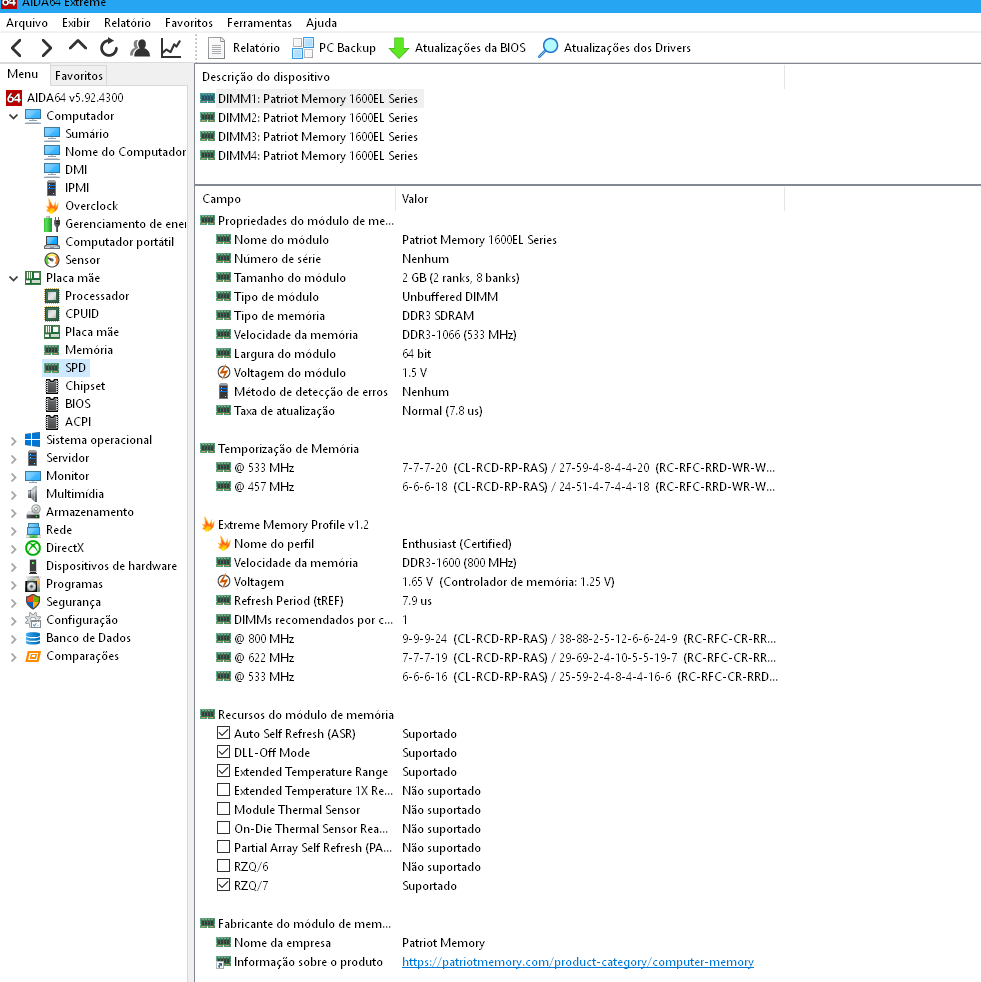Toggle Auto Self Refresh (ASR) checkbox

click(x=223, y=733)
